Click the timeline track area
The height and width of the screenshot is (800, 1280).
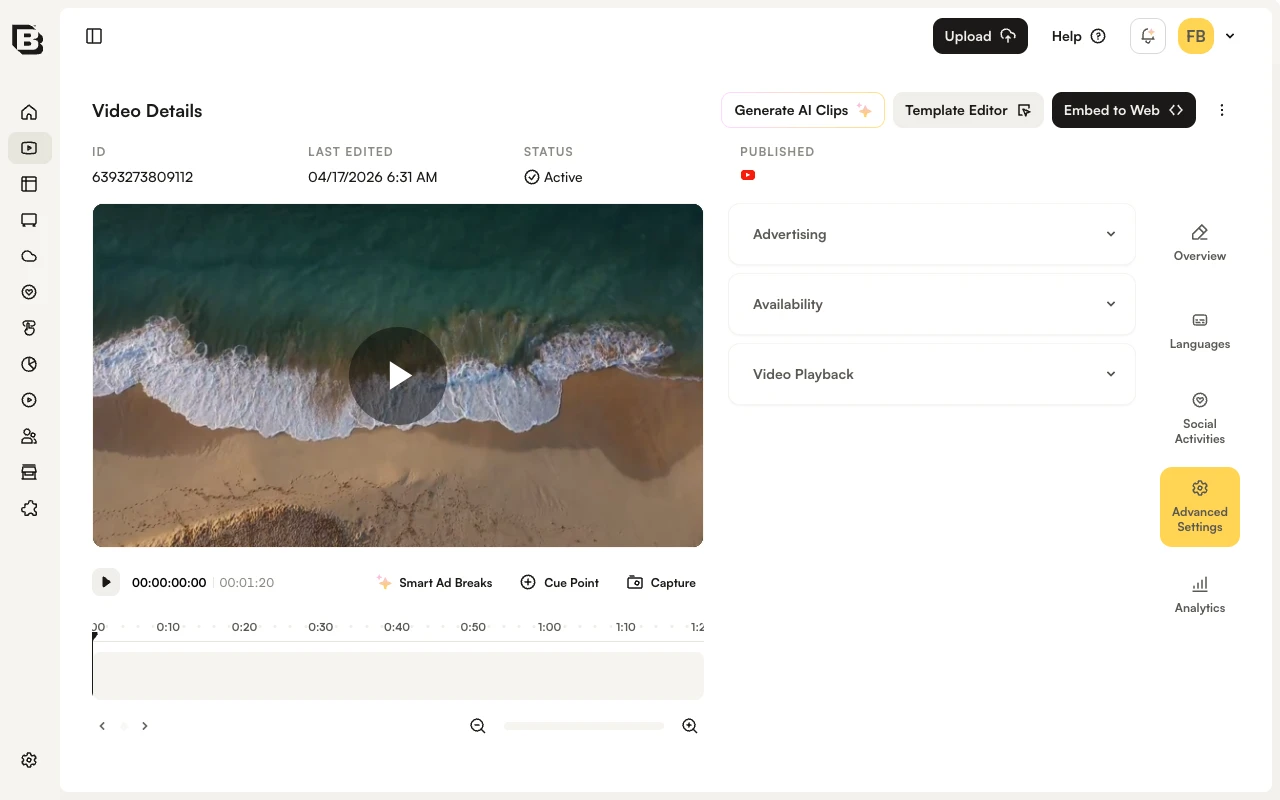tap(398, 676)
